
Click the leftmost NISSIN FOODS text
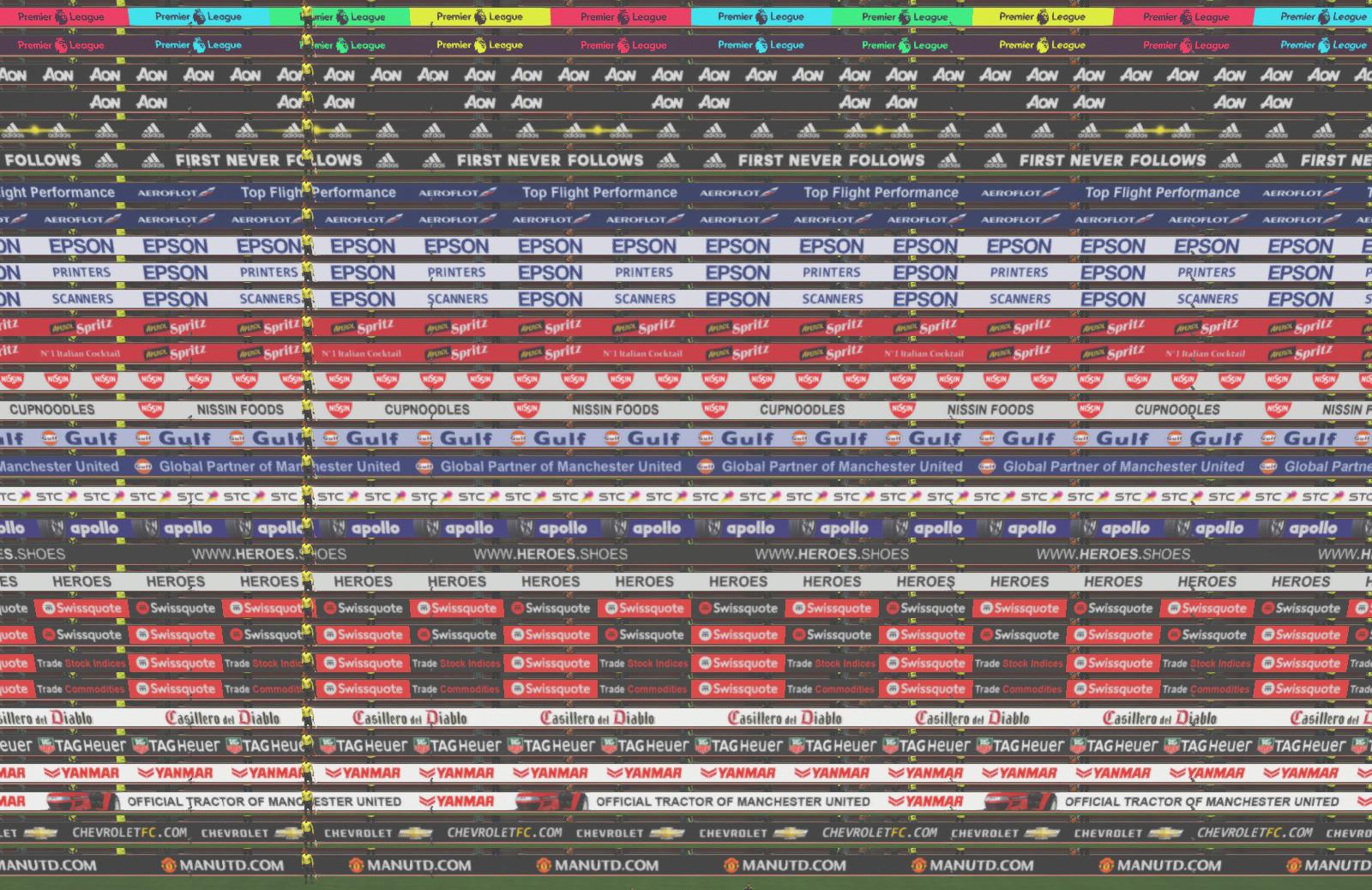tap(239, 410)
